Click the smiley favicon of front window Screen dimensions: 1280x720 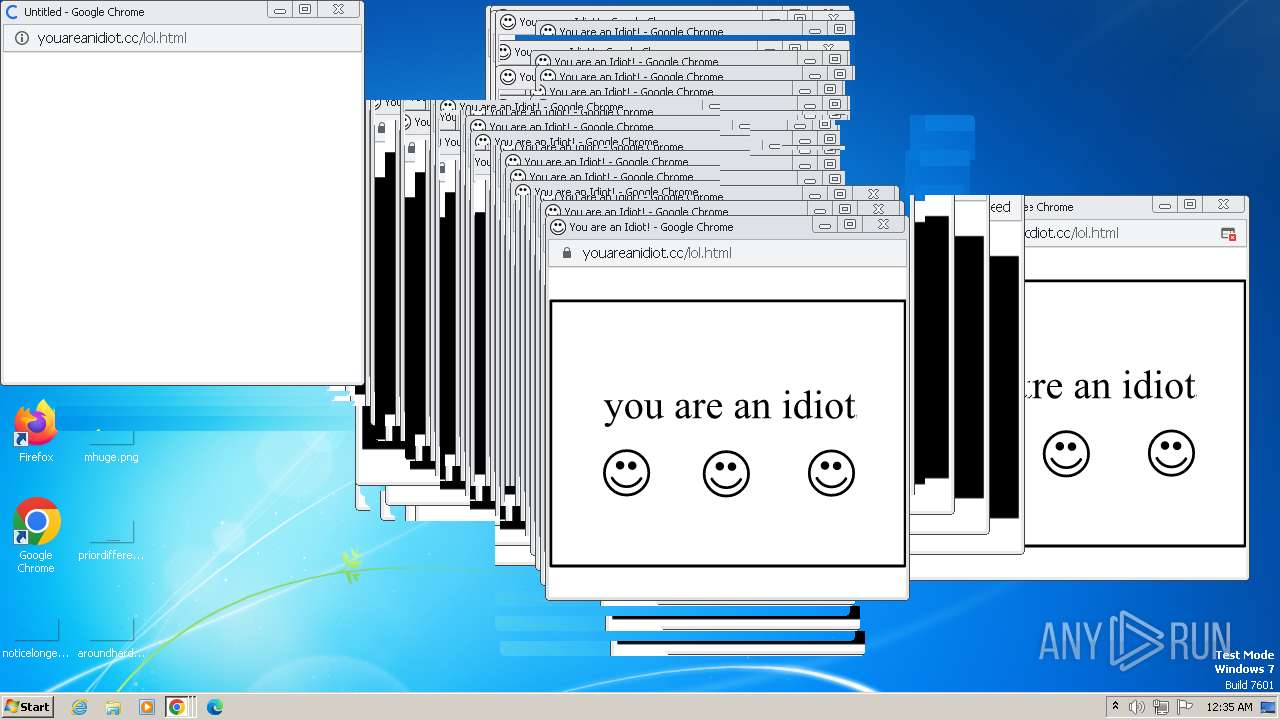(x=558, y=227)
